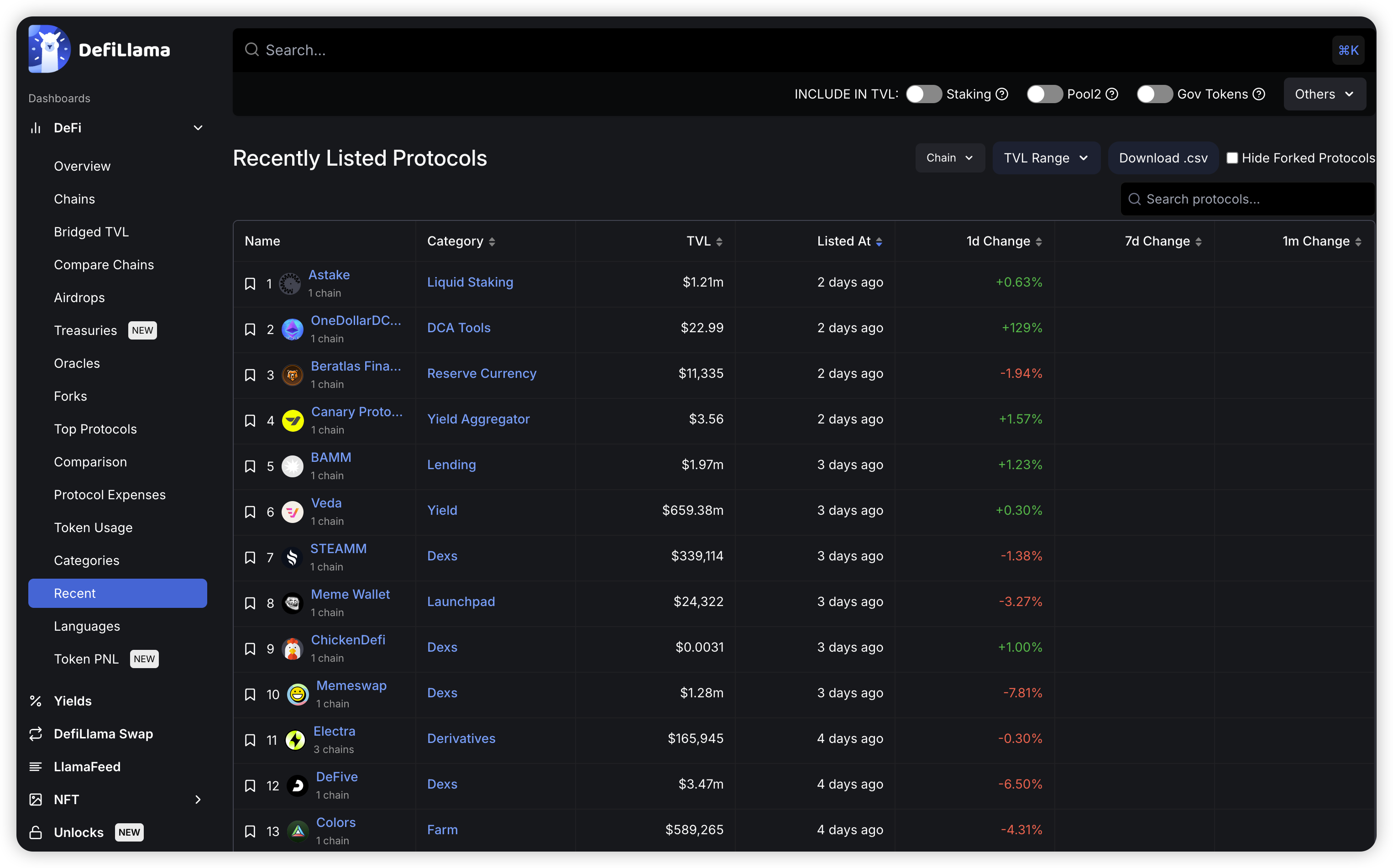Check Hide Forked Protocols checkbox
Viewport: 1393px width, 868px height.
(1231, 158)
